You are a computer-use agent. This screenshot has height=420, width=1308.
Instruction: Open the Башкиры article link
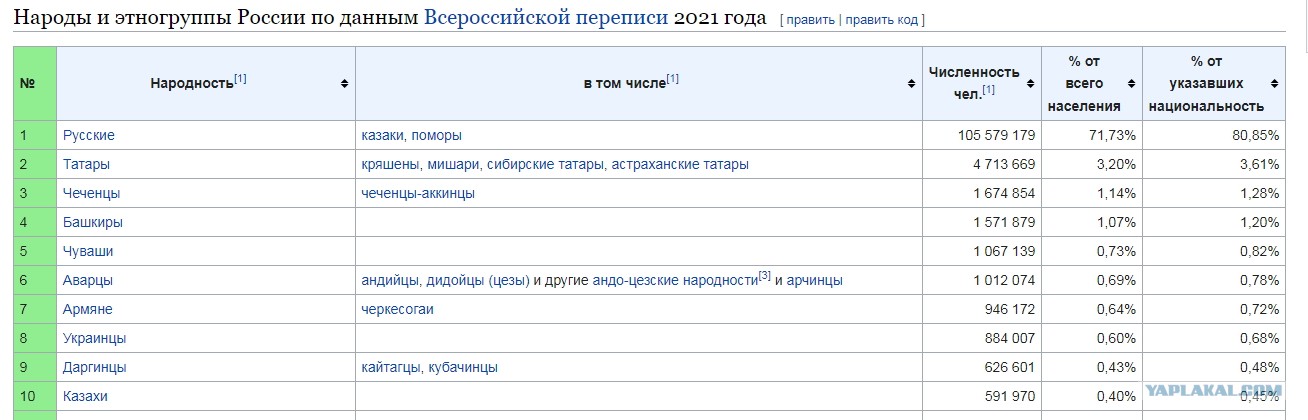click(93, 222)
